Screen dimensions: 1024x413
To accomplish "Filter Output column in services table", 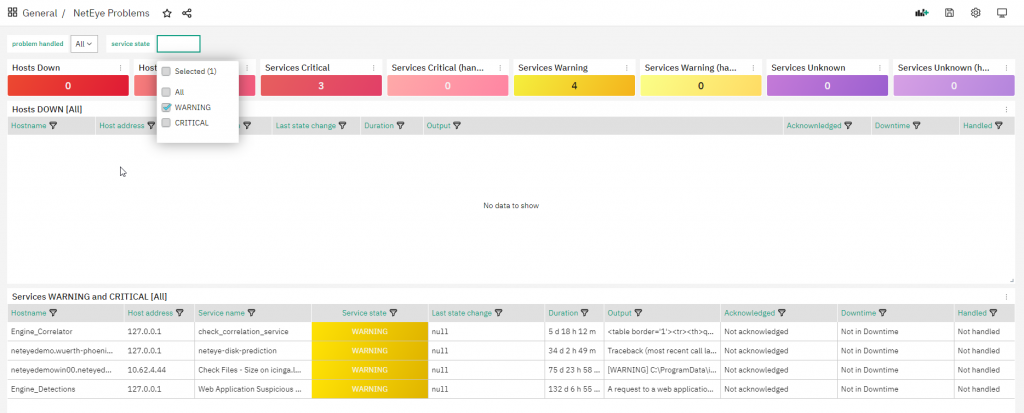I will [638, 313].
